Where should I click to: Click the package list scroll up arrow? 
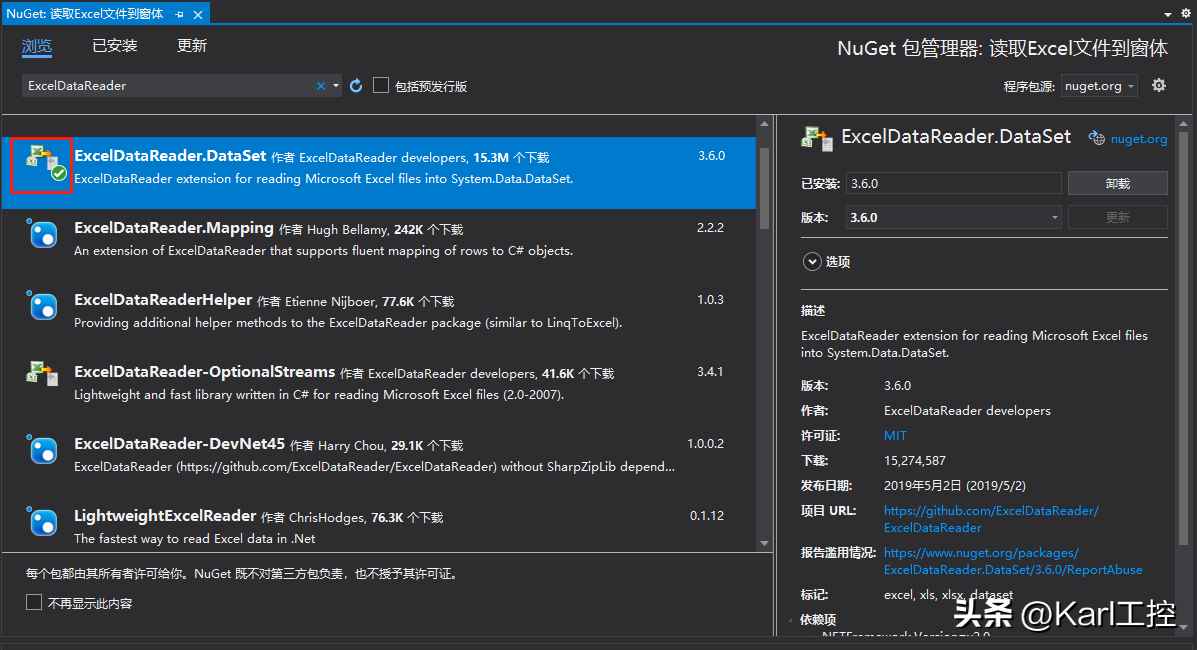pos(764,124)
